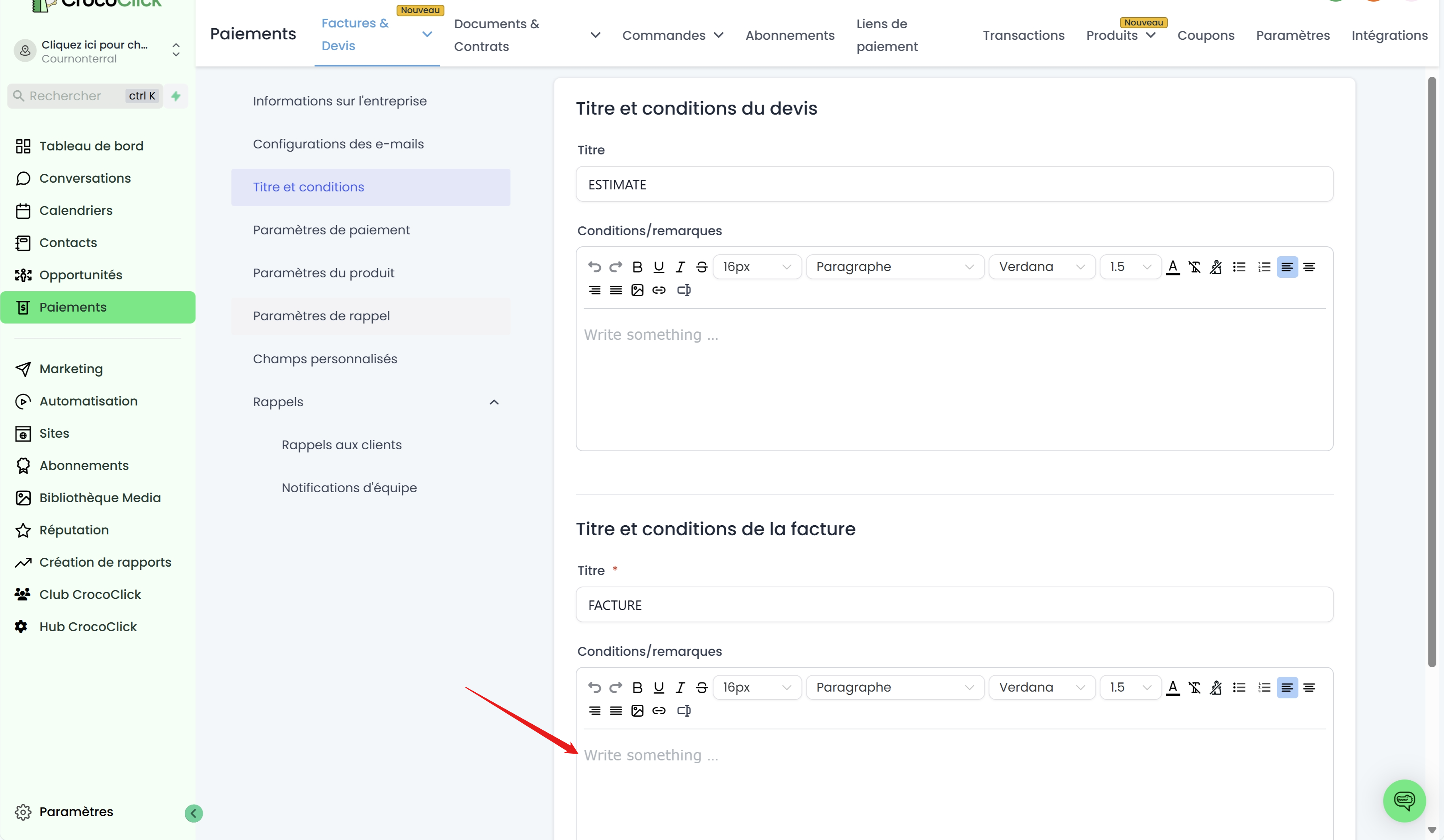Open the green chat support bubble

point(1404,801)
